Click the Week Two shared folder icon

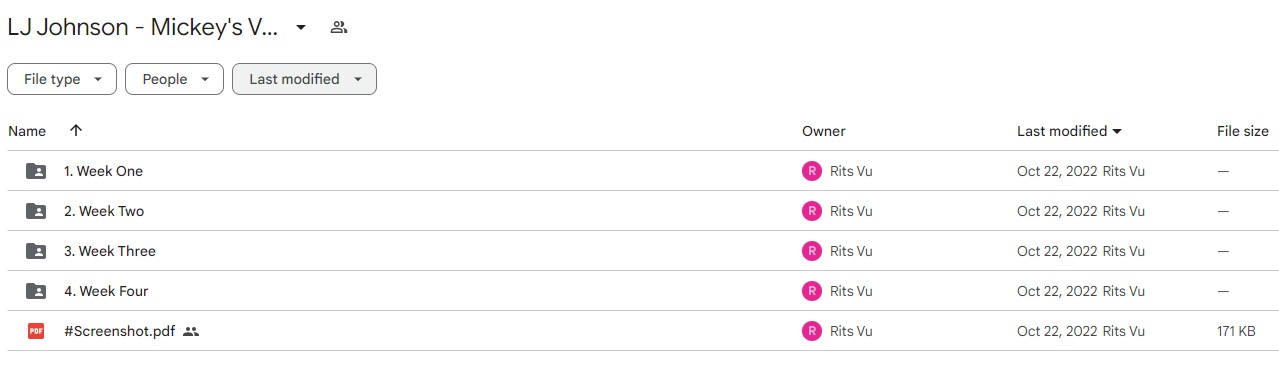coord(36,211)
